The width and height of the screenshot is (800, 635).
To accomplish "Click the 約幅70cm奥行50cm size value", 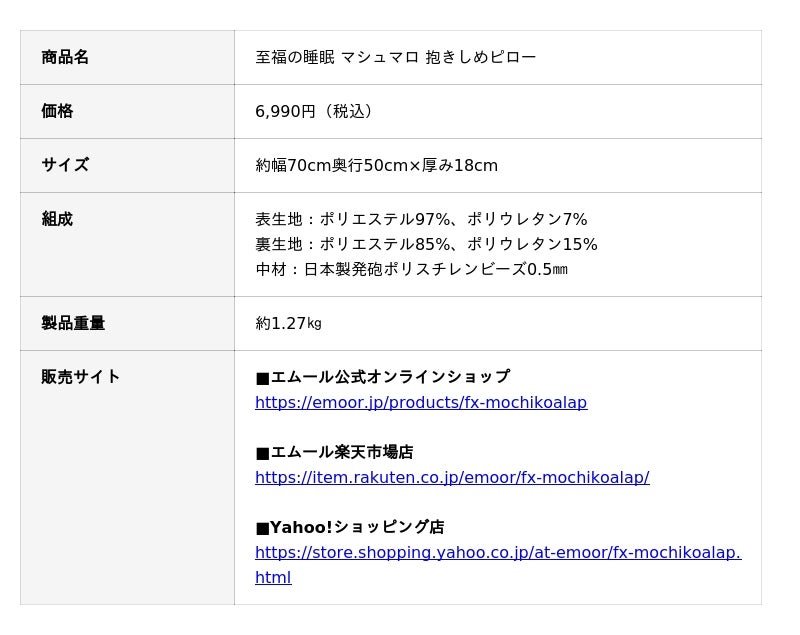I will (376, 165).
